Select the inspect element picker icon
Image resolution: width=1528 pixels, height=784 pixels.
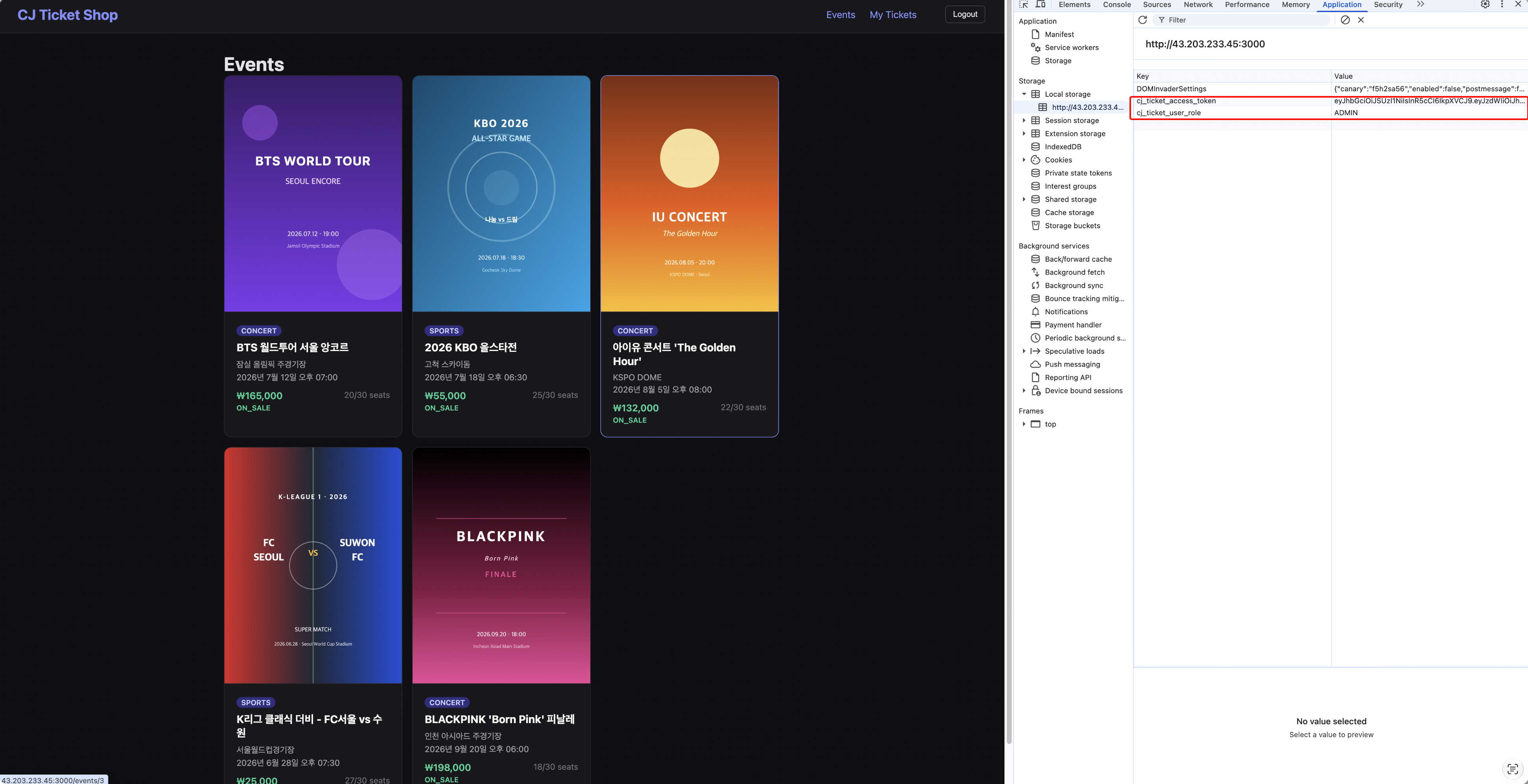click(1023, 5)
